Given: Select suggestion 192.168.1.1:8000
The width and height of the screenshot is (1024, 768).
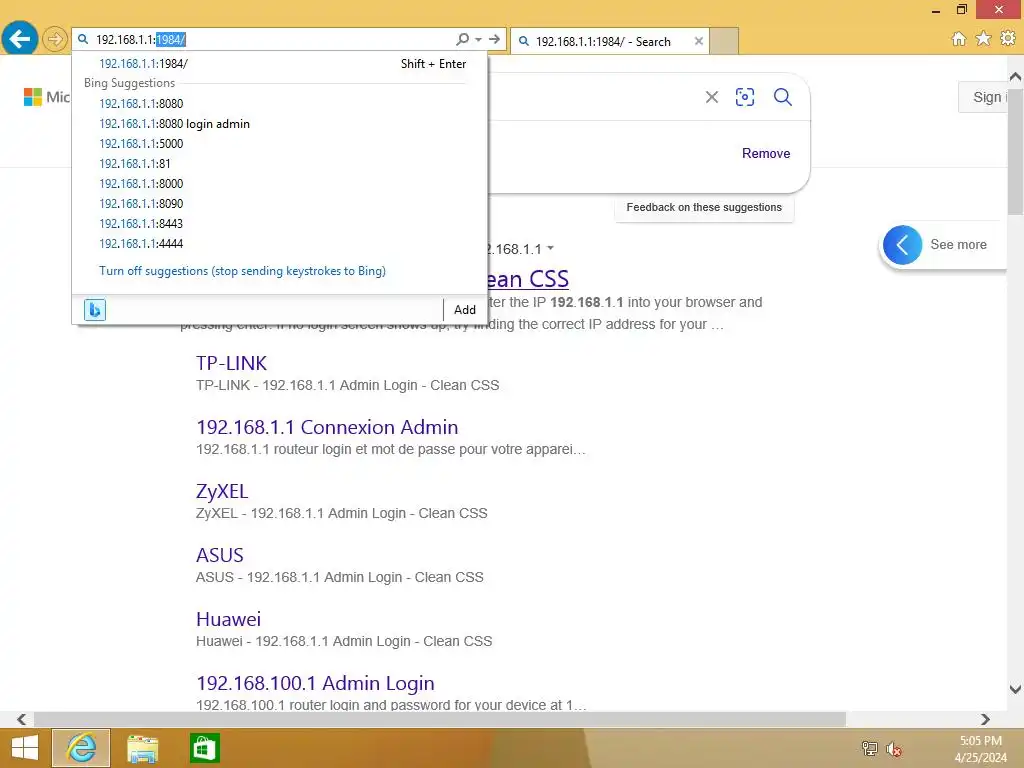Looking at the screenshot, I should 280,184.
